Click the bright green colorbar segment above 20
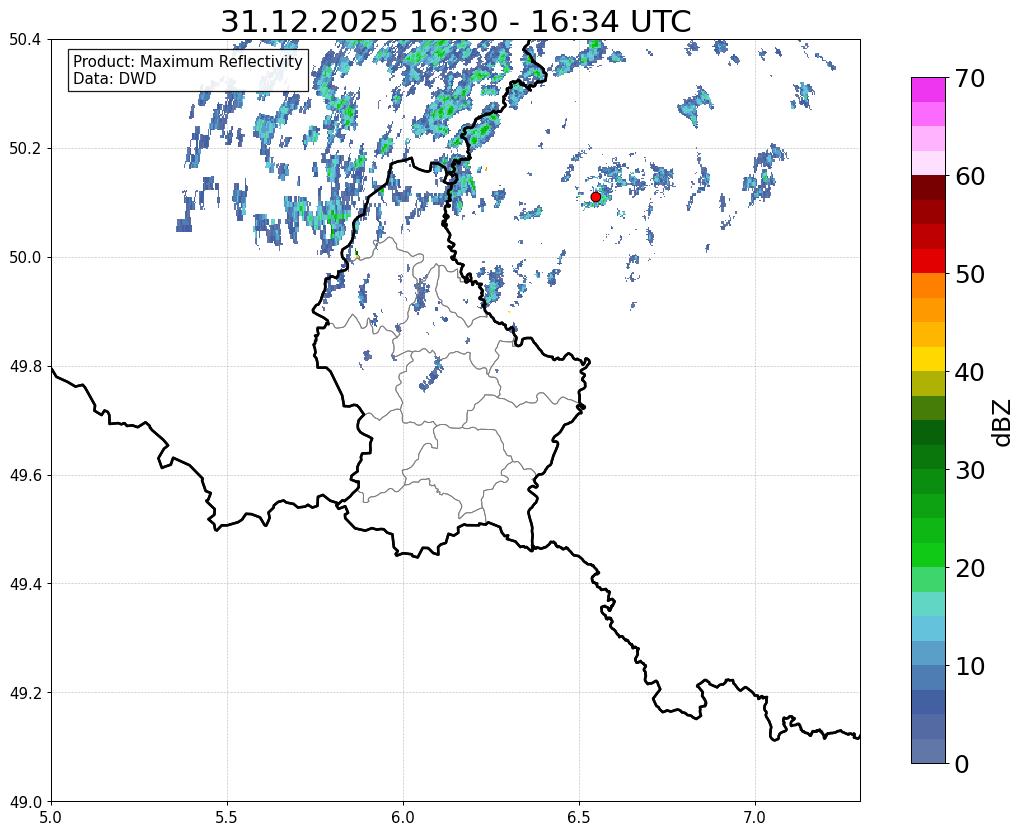This screenshot has width=1023, height=834. pyautogui.click(x=928, y=555)
